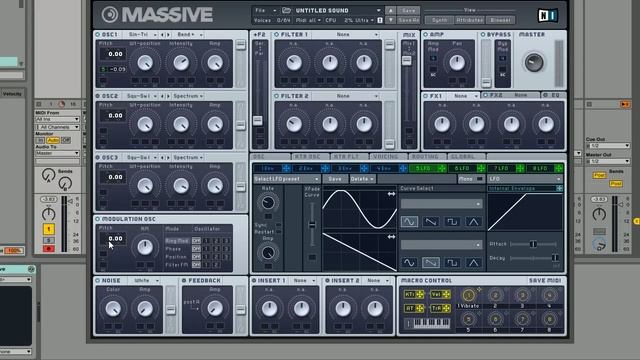Flip upper LFO curve horizontal arrow

[x=391, y=194]
